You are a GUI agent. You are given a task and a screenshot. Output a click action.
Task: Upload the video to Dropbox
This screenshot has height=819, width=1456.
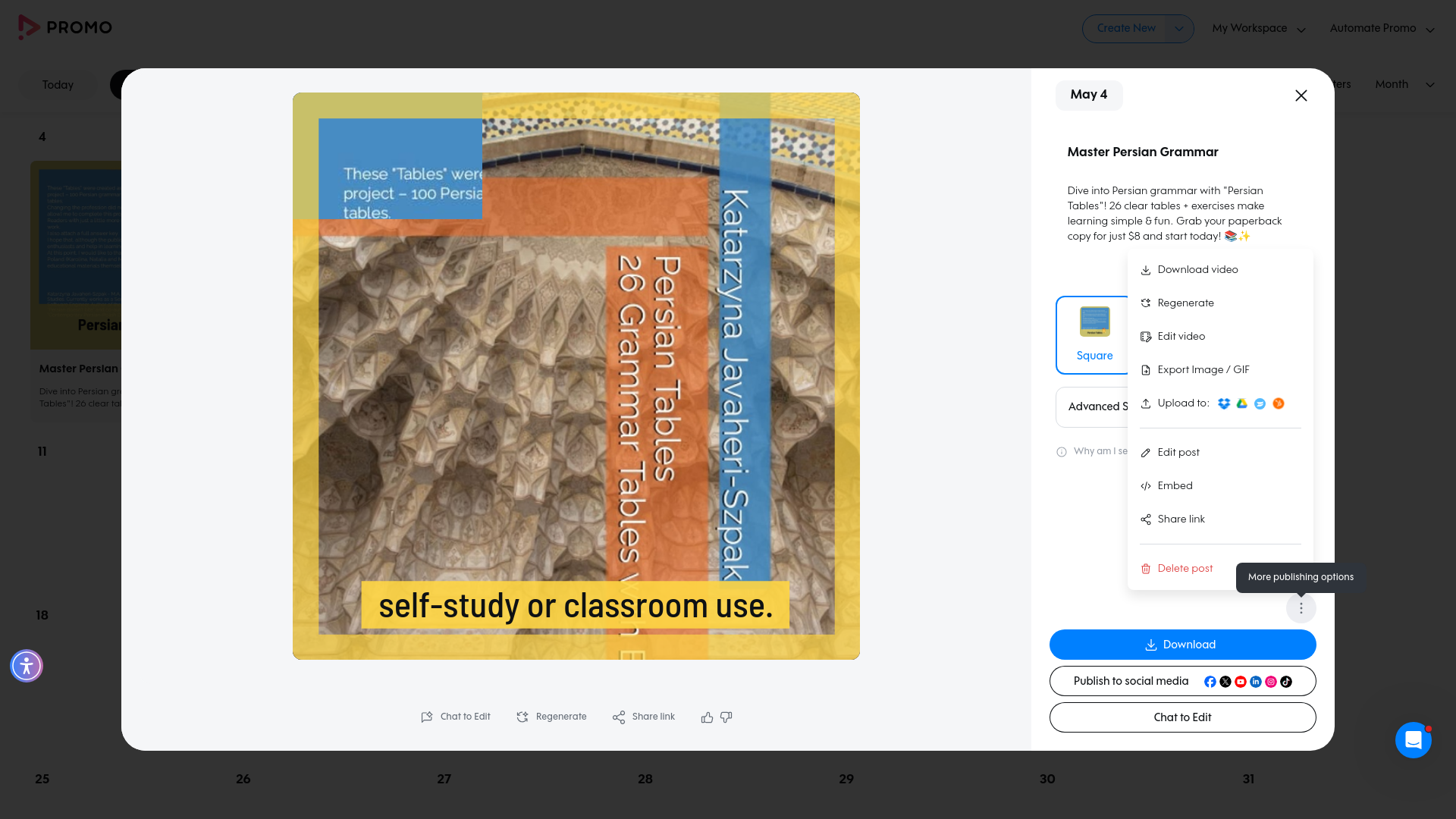(x=1224, y=403)
